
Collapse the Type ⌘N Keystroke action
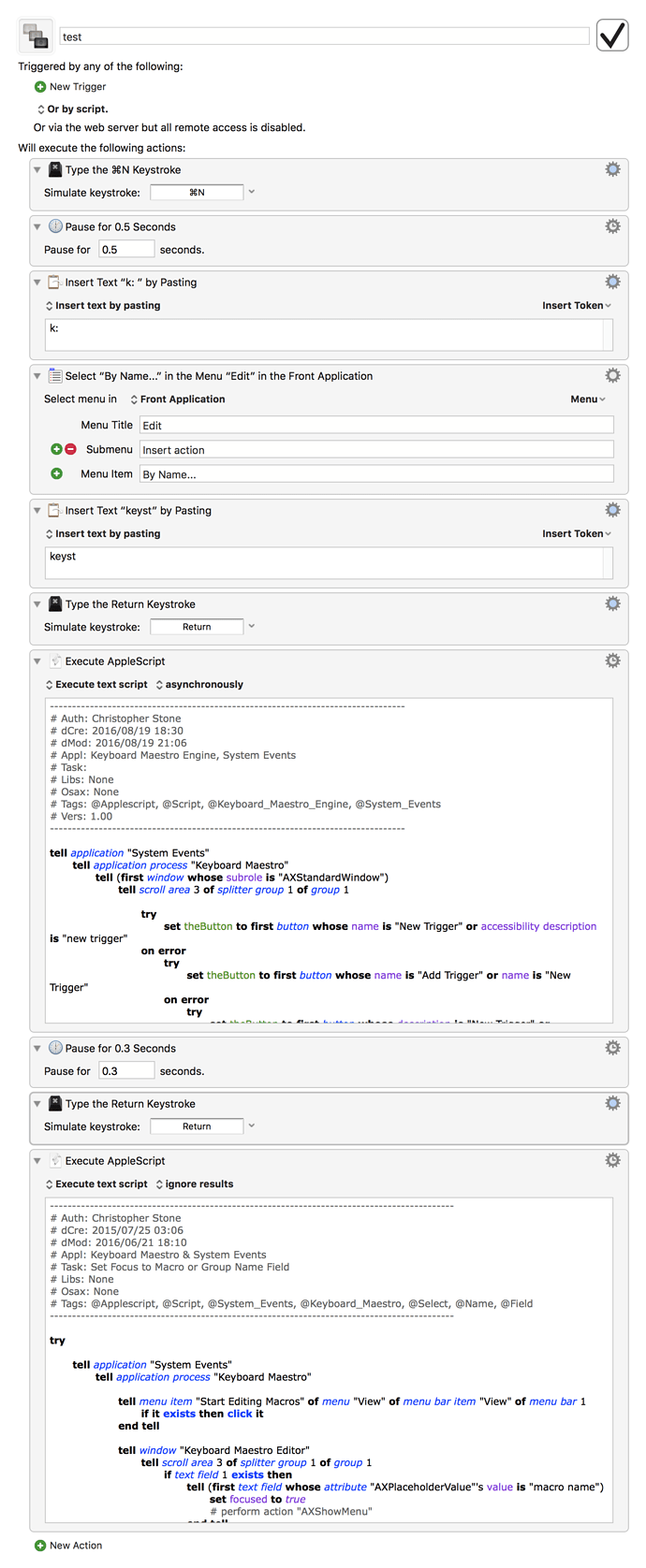click(x=37, y=170)
